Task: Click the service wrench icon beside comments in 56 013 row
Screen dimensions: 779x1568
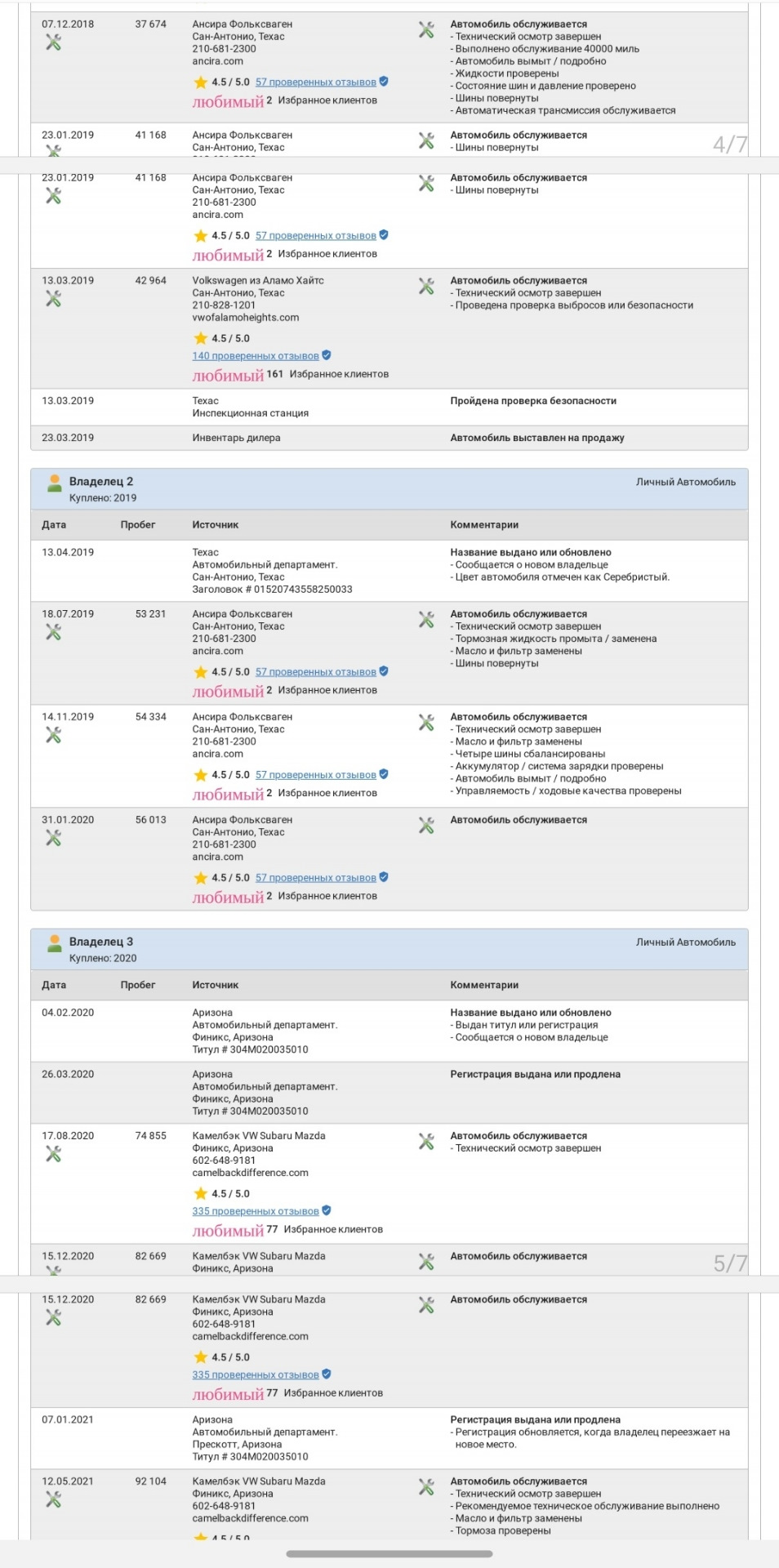Action: (x=426, y=826)
